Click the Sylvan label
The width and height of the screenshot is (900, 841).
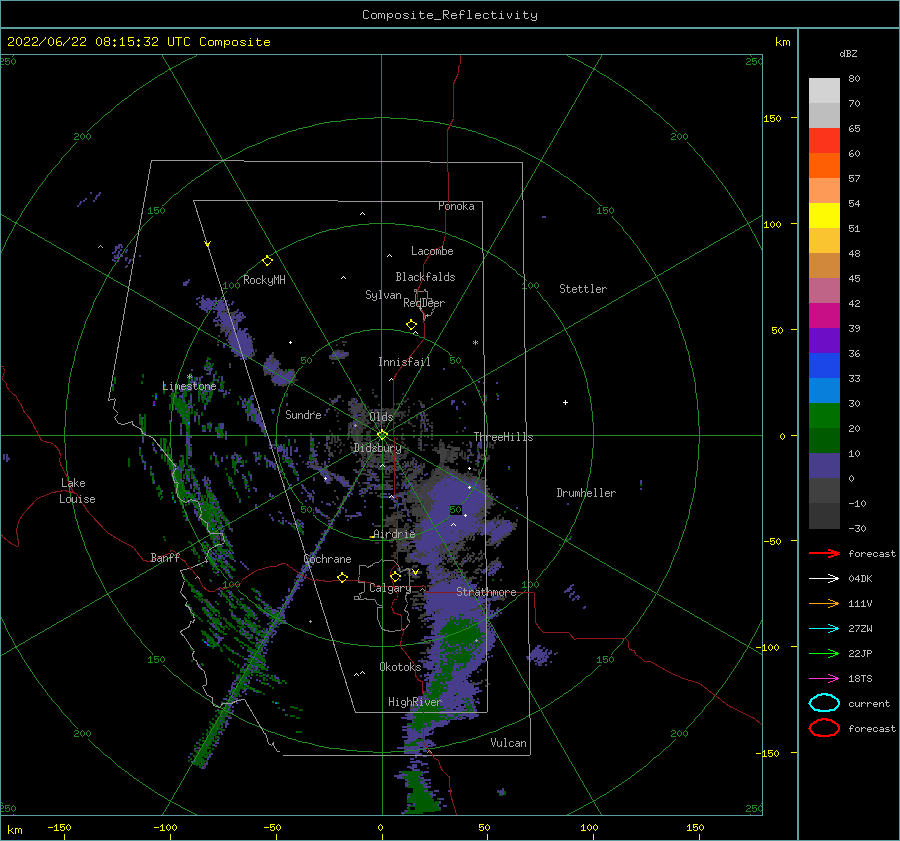point(383,295)
